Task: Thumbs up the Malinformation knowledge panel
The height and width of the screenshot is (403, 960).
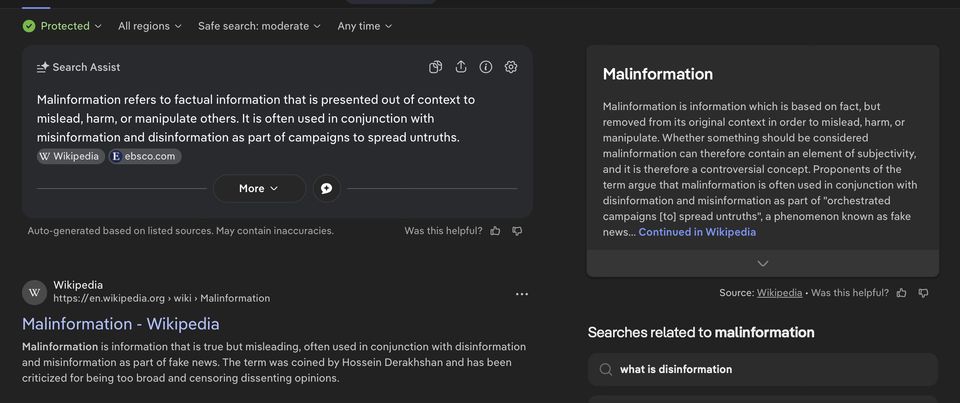Action: tap(901, 293)
